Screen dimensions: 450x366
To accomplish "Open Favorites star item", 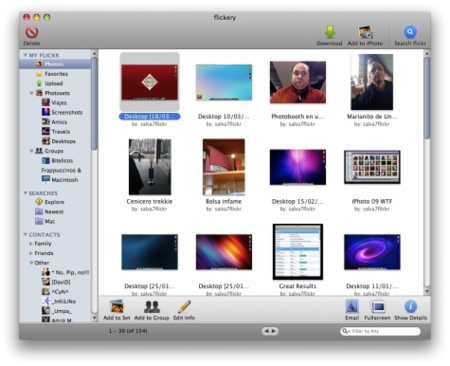I will pyautogui.click(x=55, y=74).
